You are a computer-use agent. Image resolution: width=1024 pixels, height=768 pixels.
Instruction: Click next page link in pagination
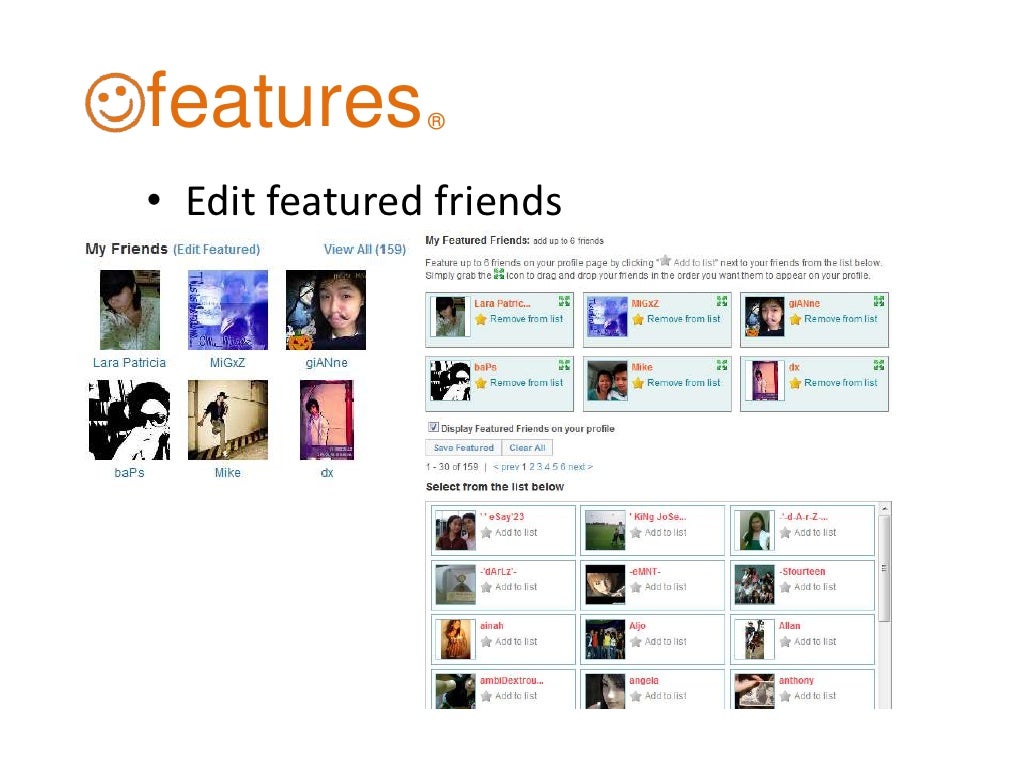click(x=580, y=467)
